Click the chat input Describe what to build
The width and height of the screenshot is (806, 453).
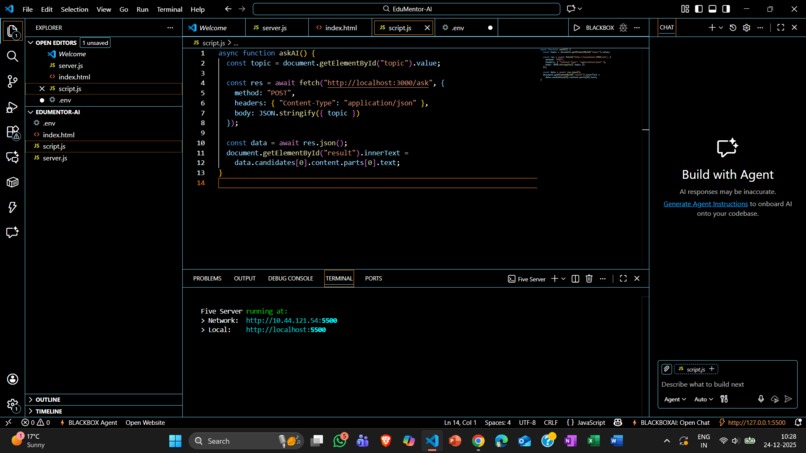coord(727,385)
